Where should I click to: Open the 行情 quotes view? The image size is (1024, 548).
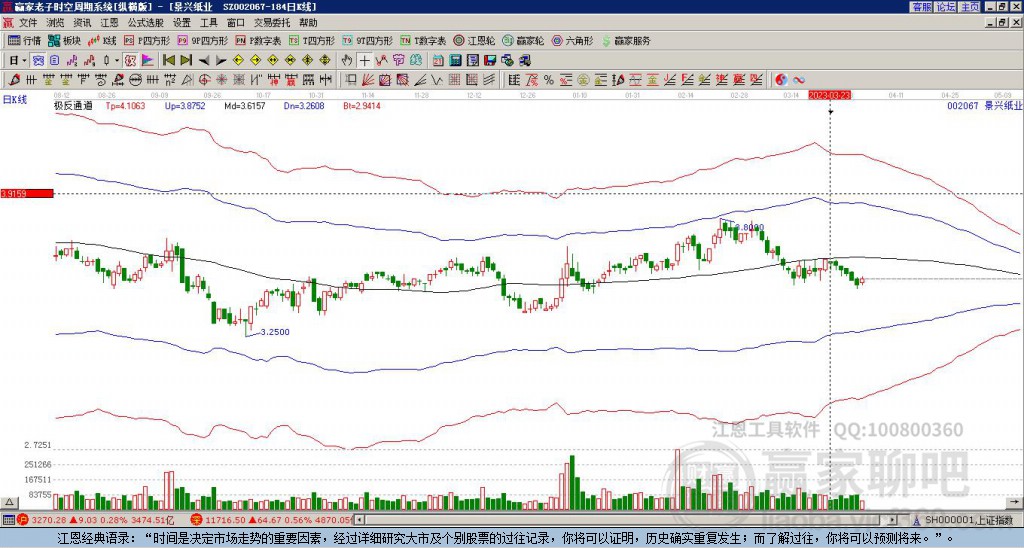point(25,40)
